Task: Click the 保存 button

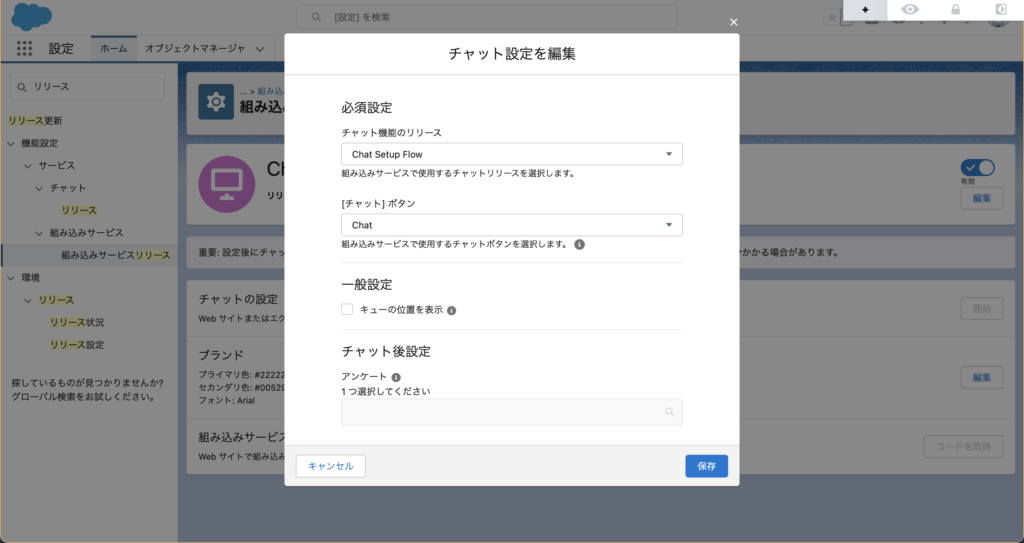Action: coord(707,466)
